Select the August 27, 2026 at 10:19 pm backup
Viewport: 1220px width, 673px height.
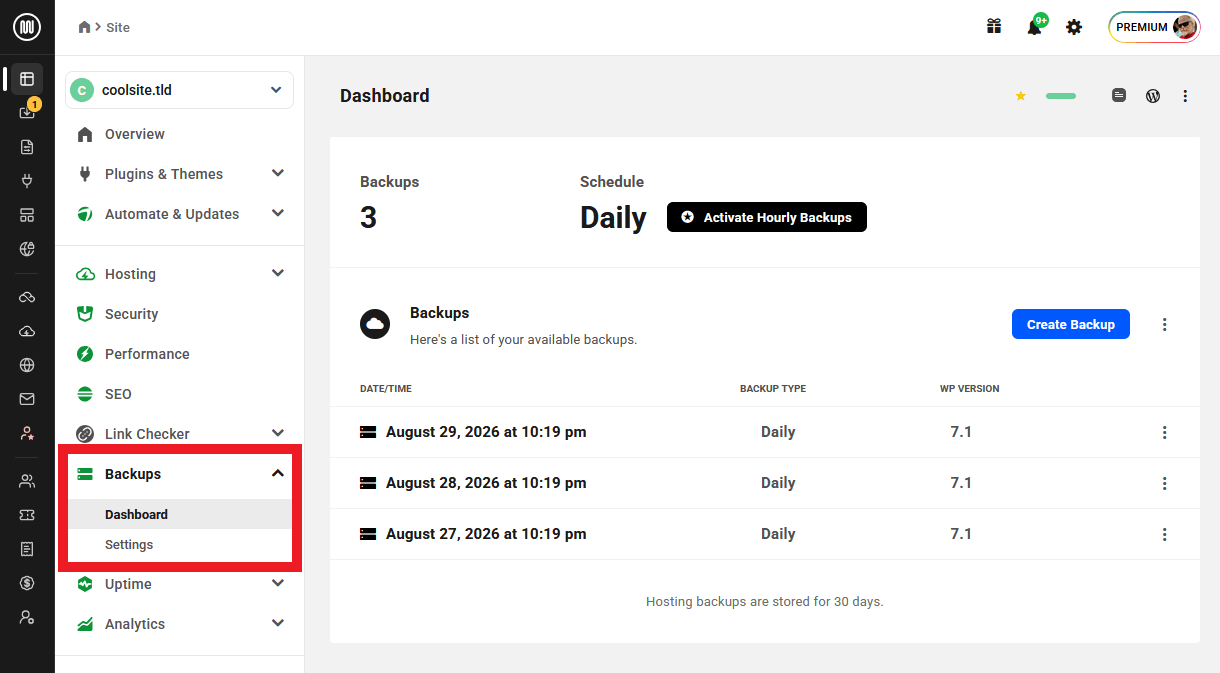tap(486, 534)
